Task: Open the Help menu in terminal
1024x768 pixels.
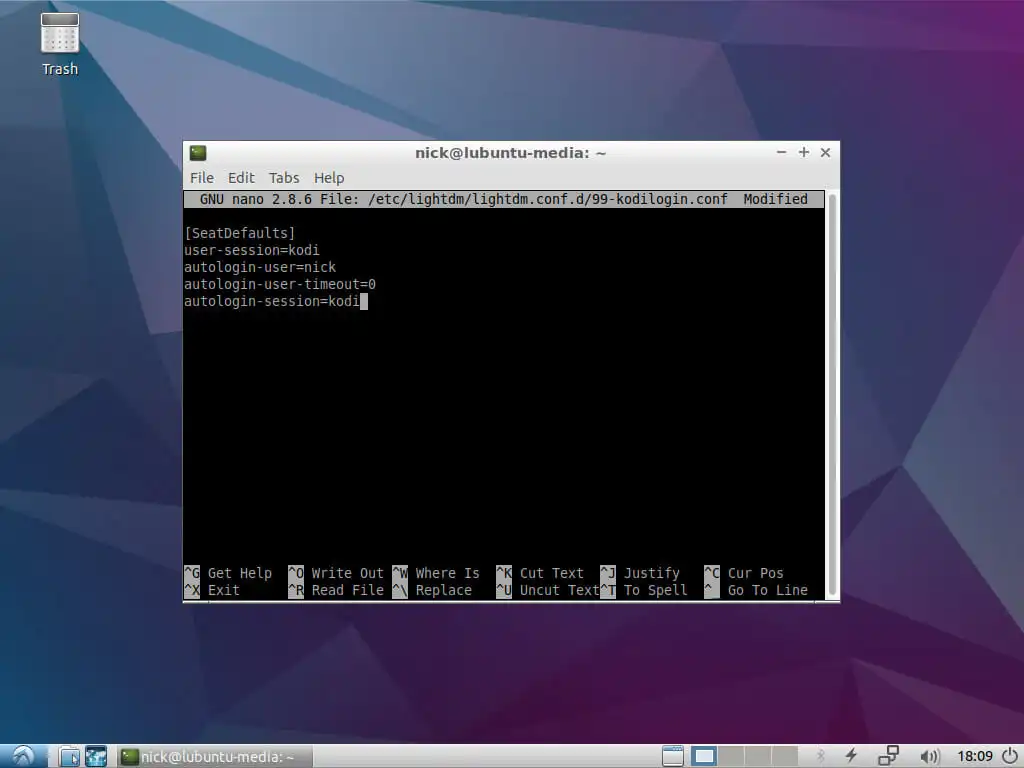Action: pyautogui.click(x=329, y=178)
